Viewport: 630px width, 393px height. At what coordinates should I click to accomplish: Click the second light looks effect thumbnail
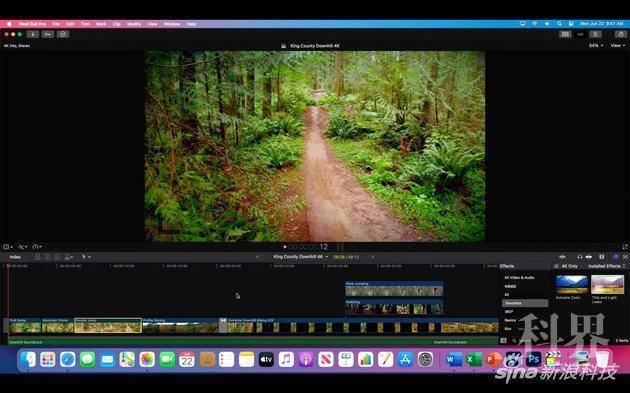[607, 285]
